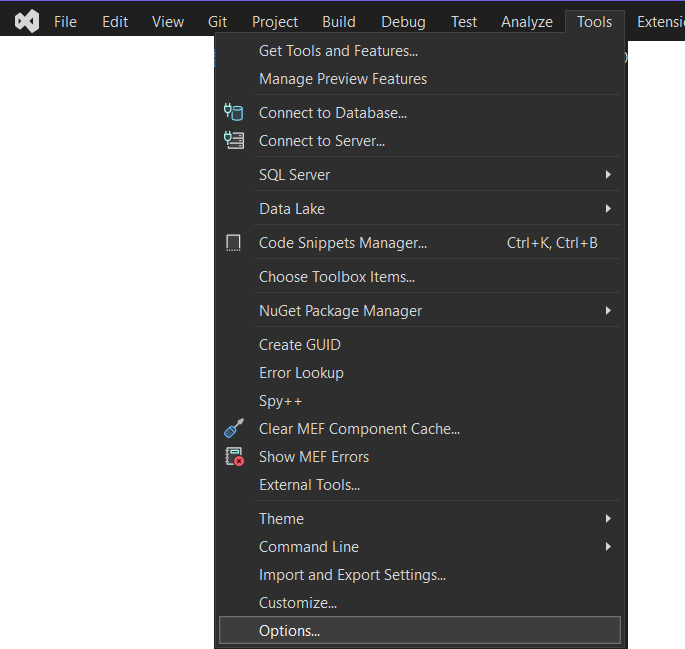Open the Build menu

pyautogui.click(x=339, y=22)
